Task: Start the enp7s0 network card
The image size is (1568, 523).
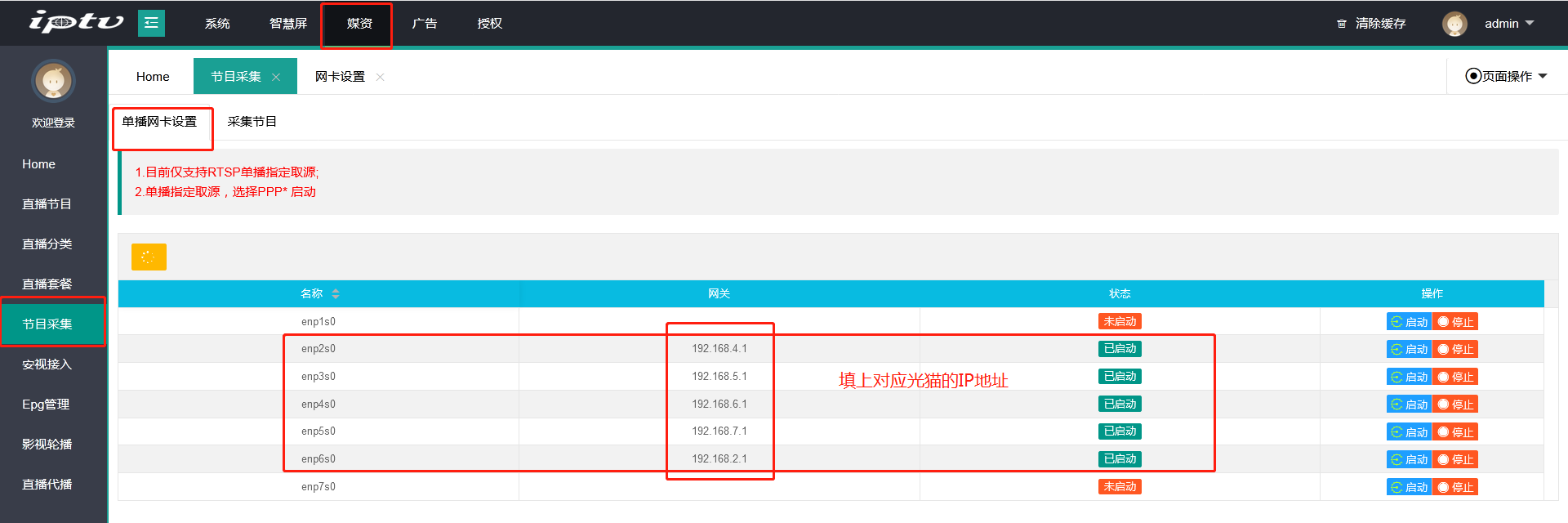Action: (1409, 487)
